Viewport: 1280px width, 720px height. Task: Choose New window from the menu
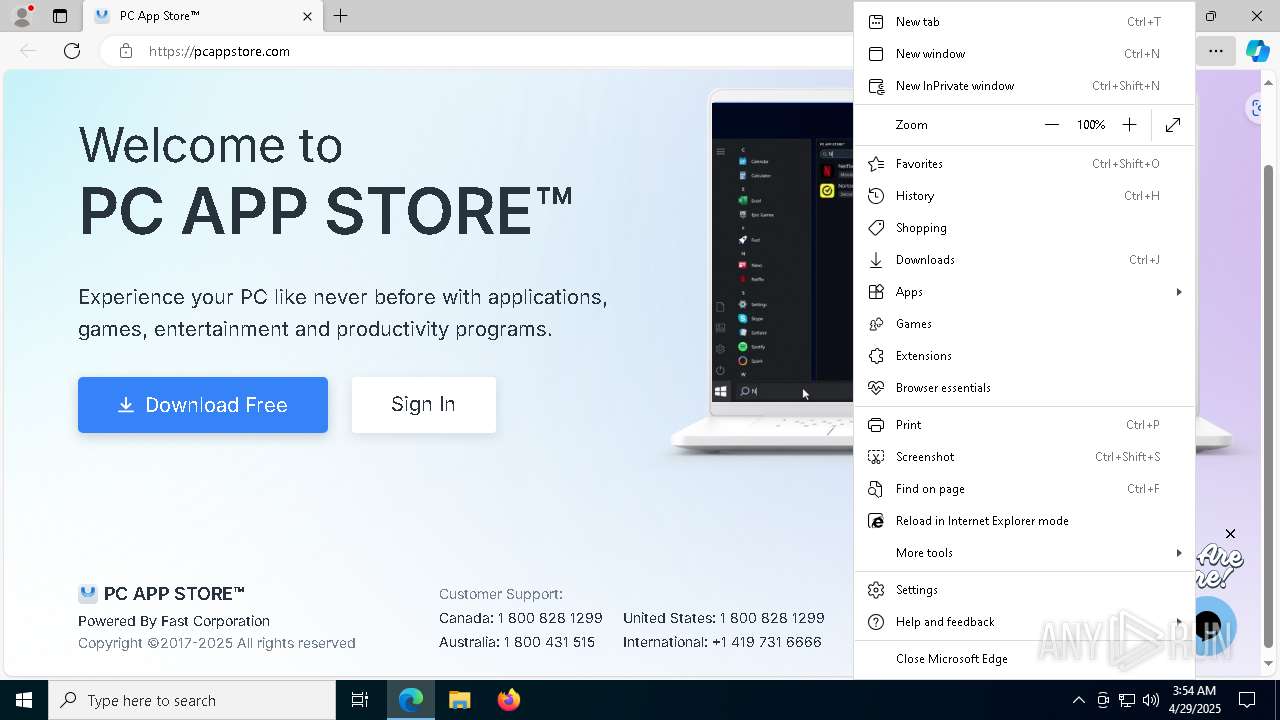[x=1024, y=54]
